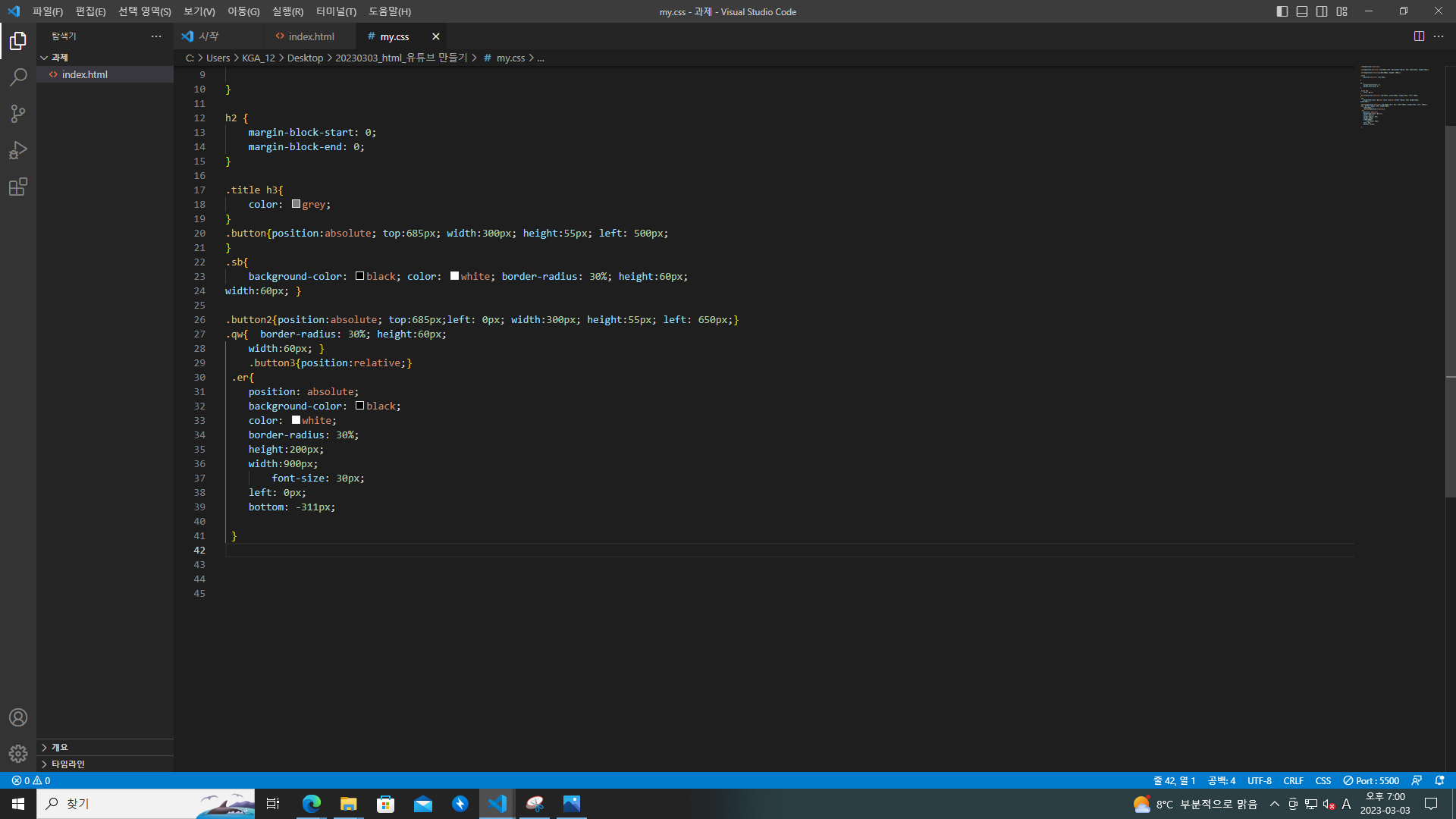Open the 터미널(T) menu
This screenshot has height=819, width=1456.
click(x=336, y=11)
